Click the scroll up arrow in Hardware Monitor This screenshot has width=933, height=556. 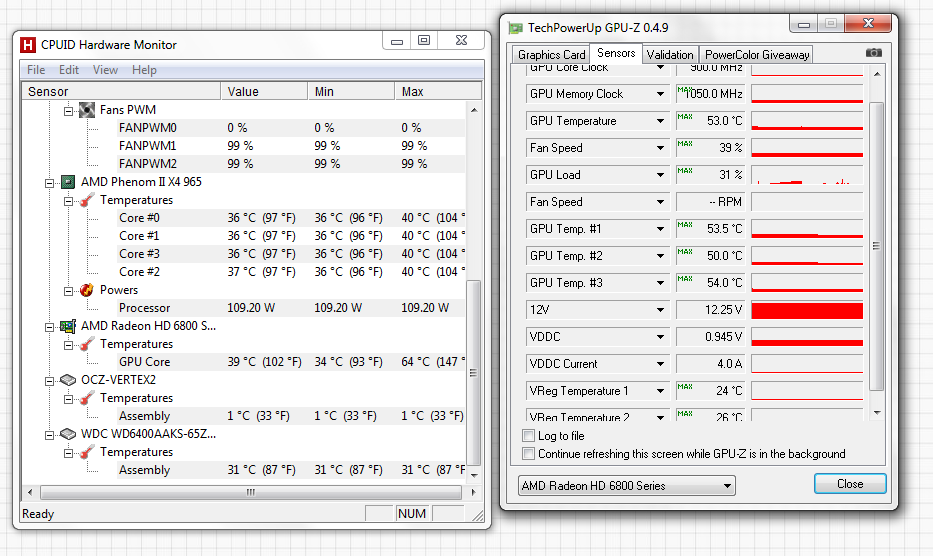(474, 110)
